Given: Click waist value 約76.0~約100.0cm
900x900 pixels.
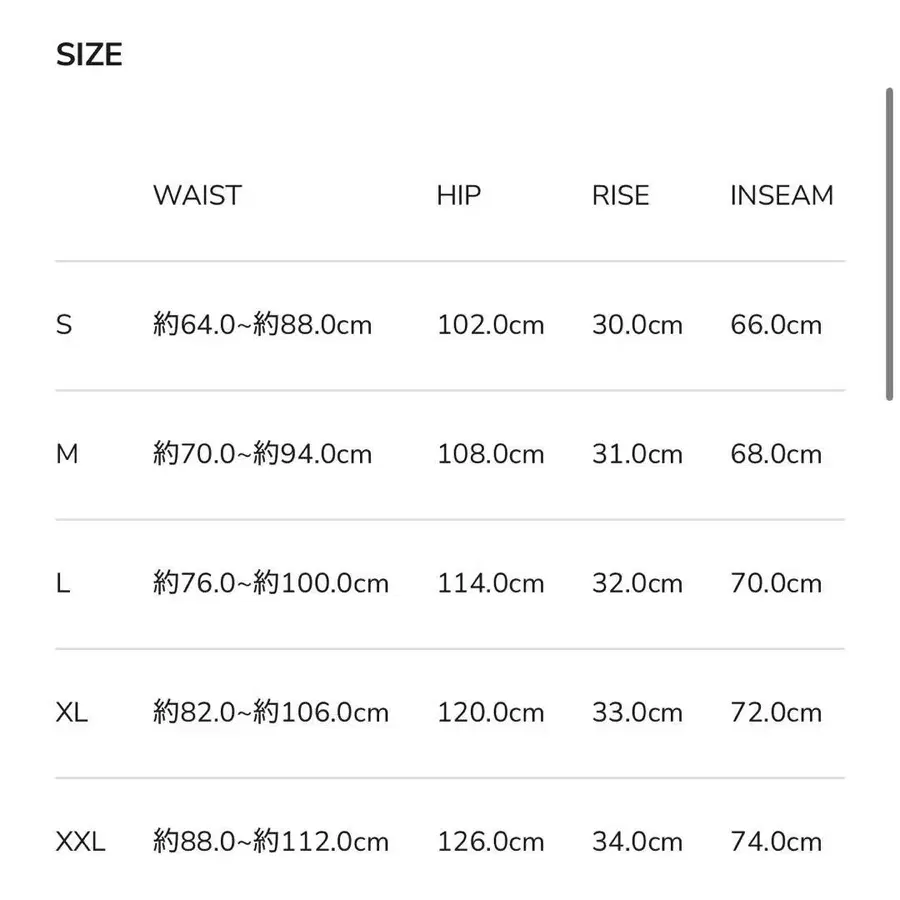Looking at the screenshot, I should pos(271,583).
